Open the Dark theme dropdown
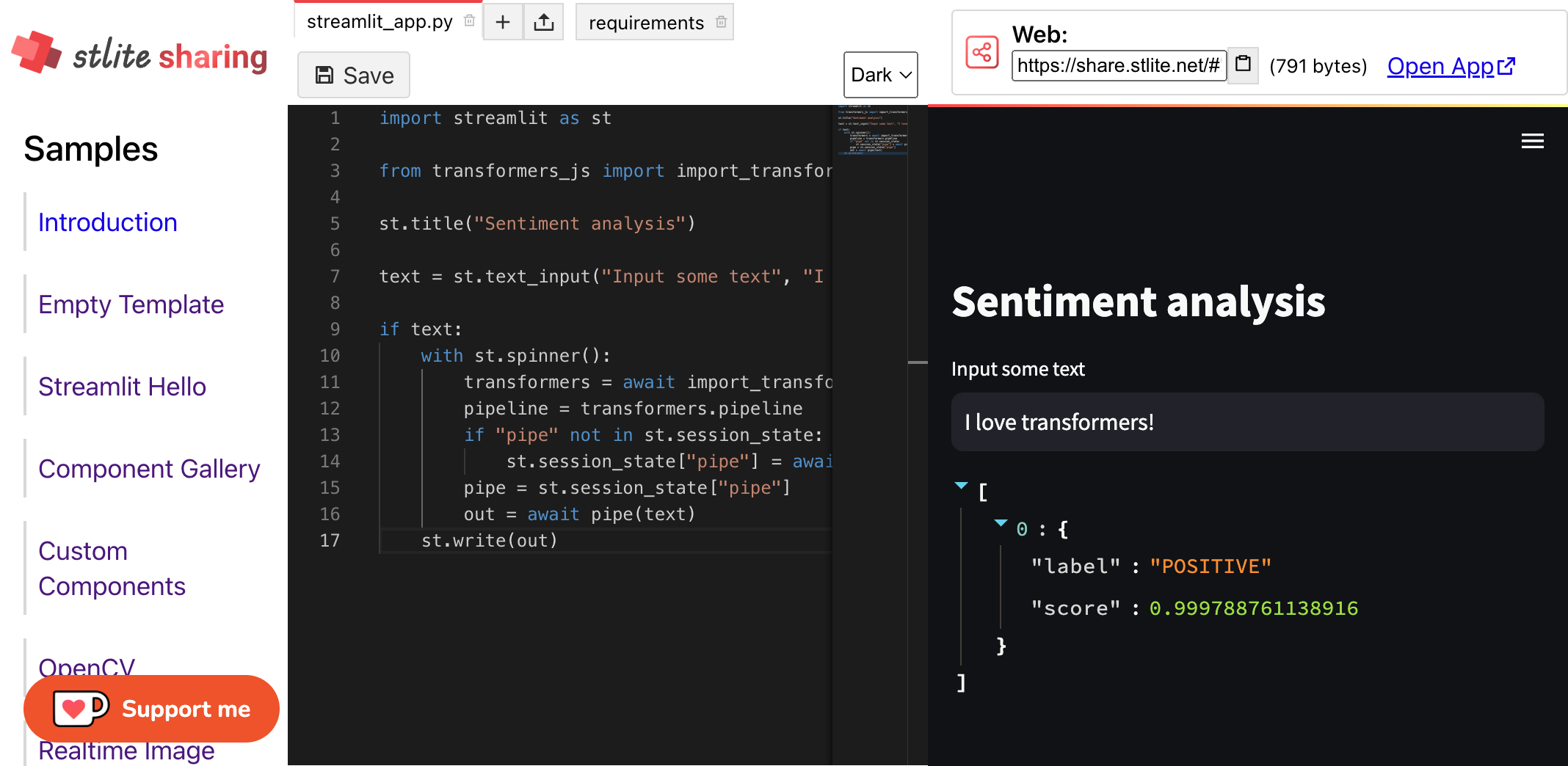The height and width of the screenshot is (766, 1568). [881, 75]
